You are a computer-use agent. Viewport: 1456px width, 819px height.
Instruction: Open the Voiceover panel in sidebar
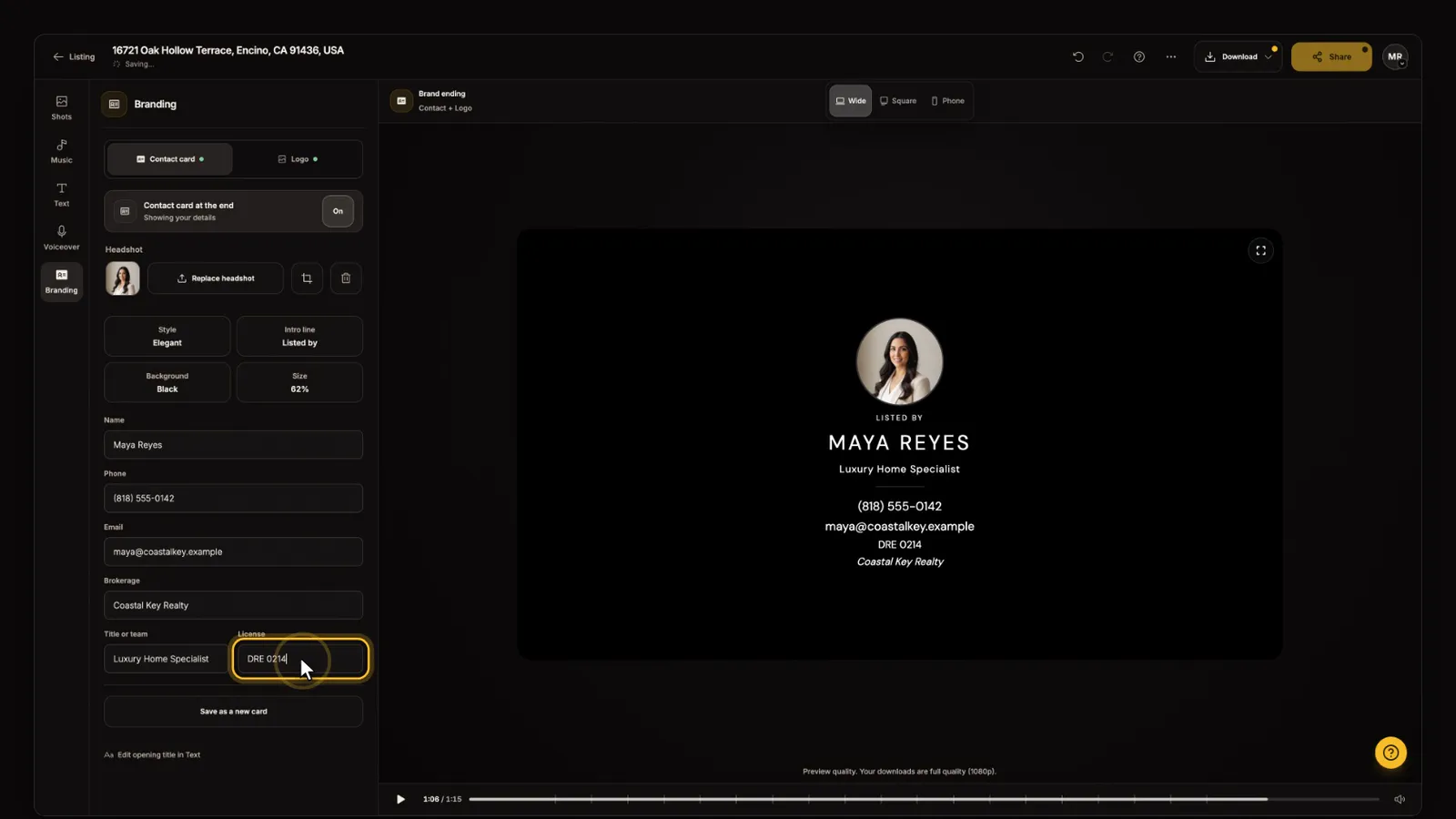(x=61, y=238)
